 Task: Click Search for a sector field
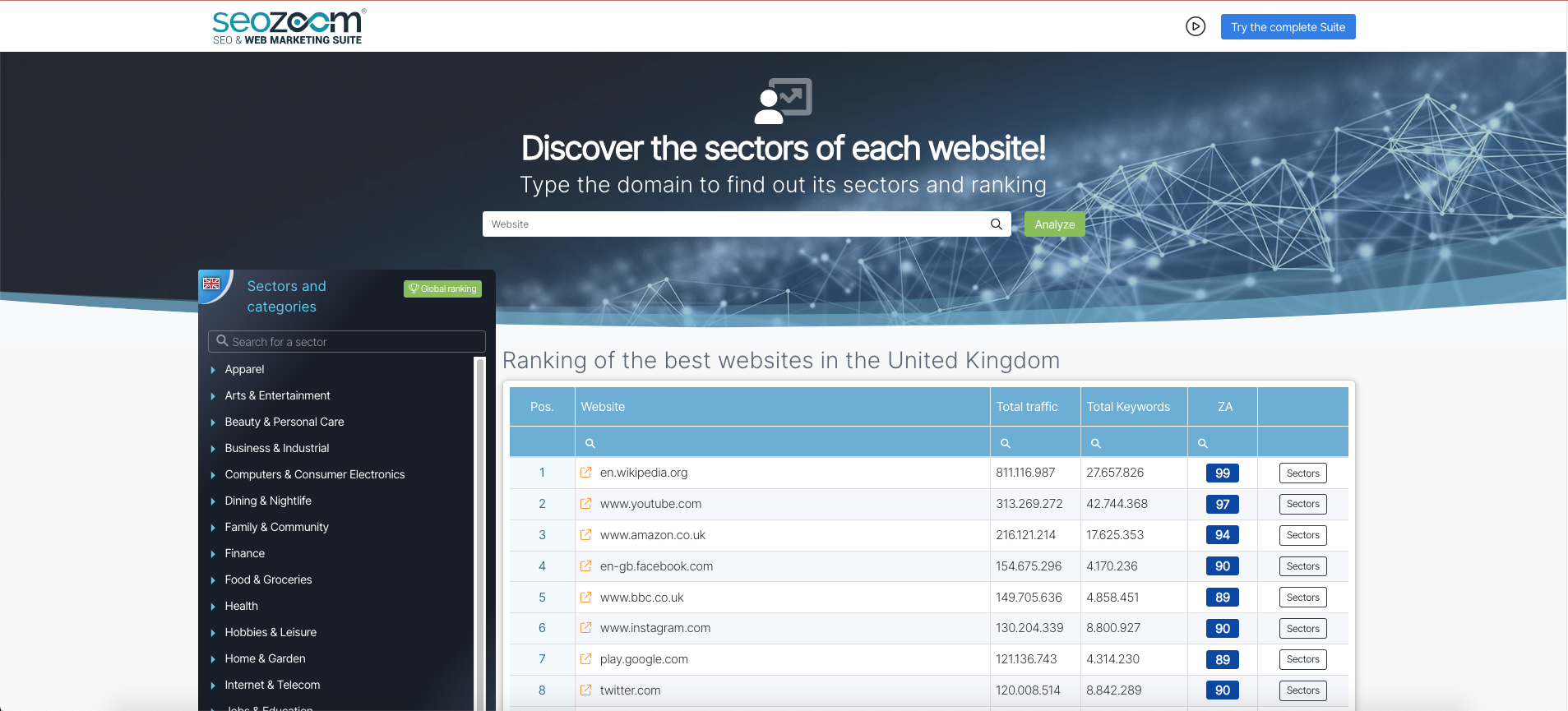[x=347, y=342]
